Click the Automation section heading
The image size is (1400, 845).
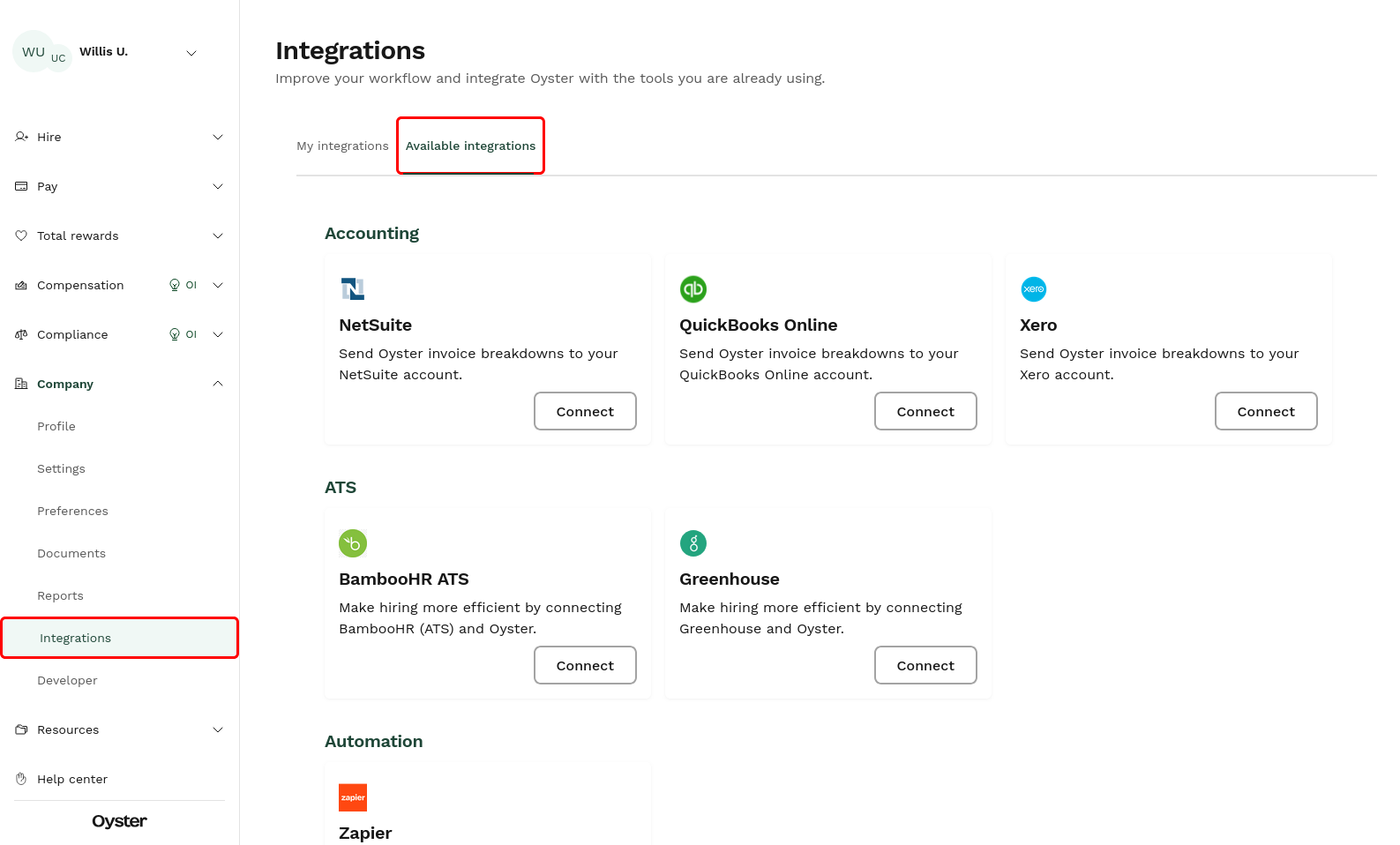[373, 741]
